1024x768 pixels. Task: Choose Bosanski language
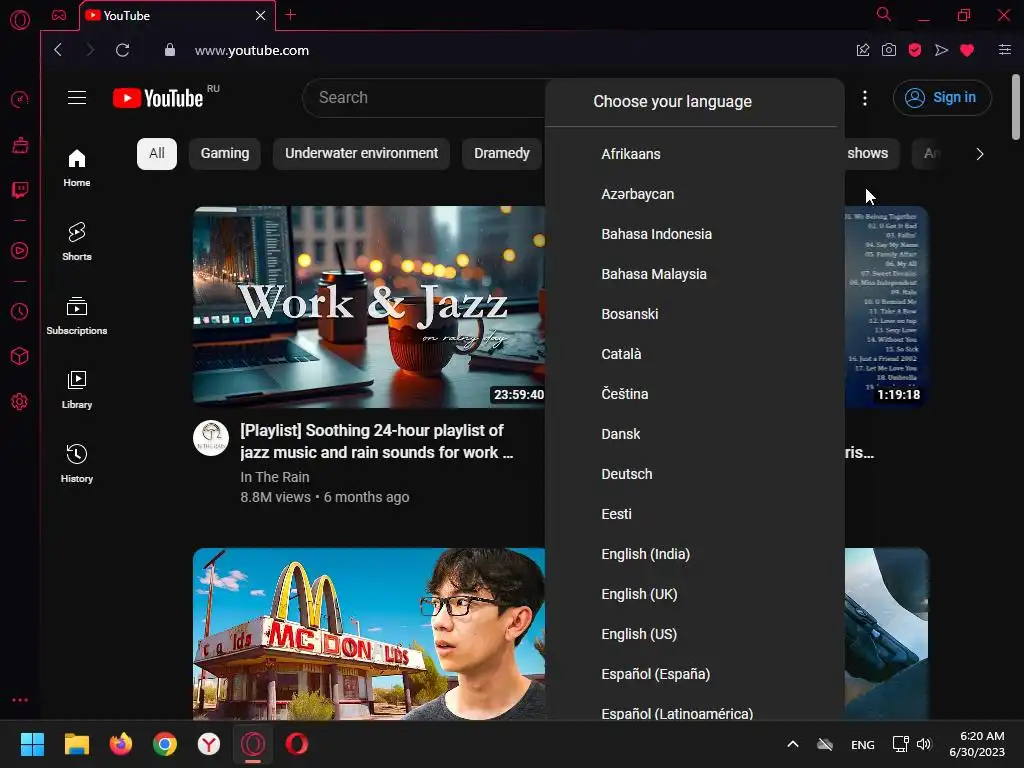[x=695, y=314]
